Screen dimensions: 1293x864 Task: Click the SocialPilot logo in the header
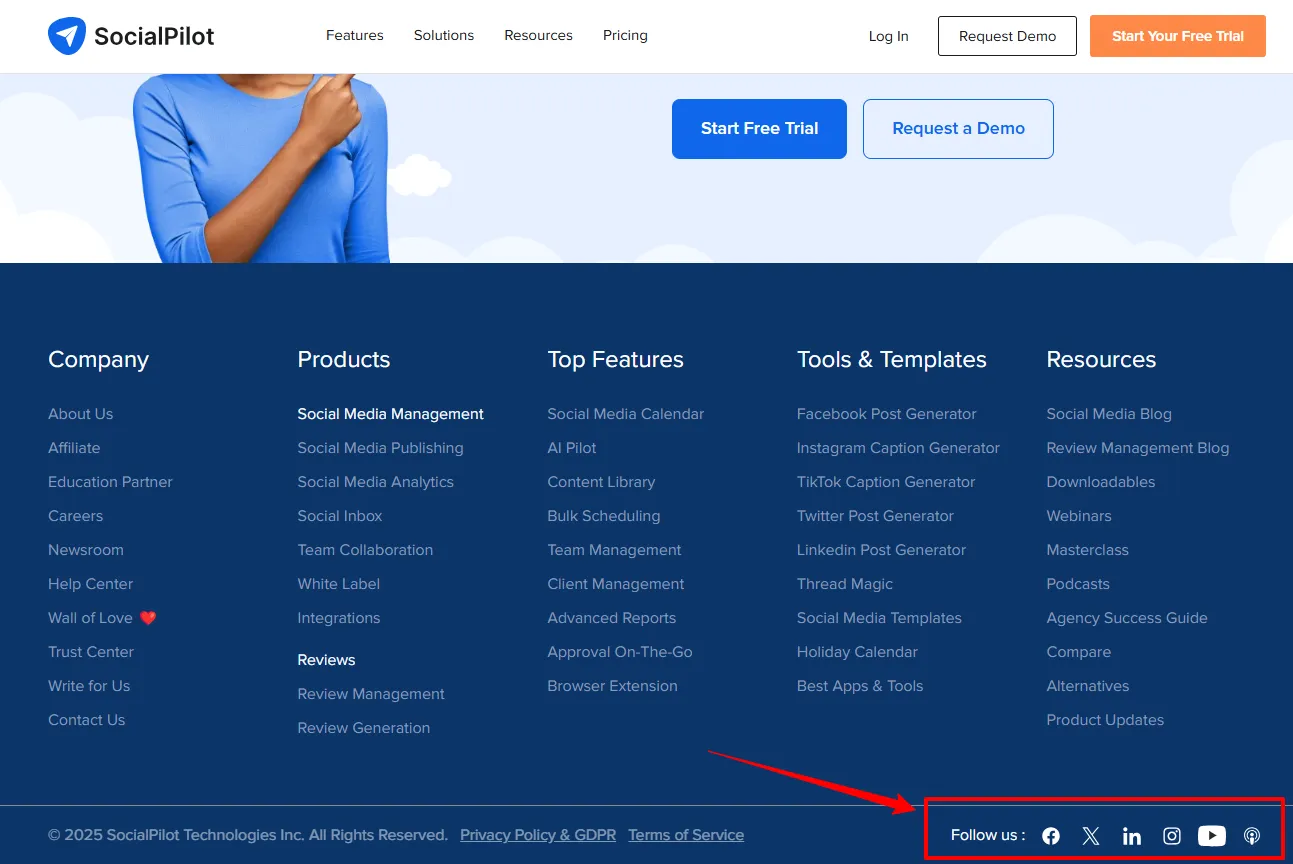(x=130, y=35)
